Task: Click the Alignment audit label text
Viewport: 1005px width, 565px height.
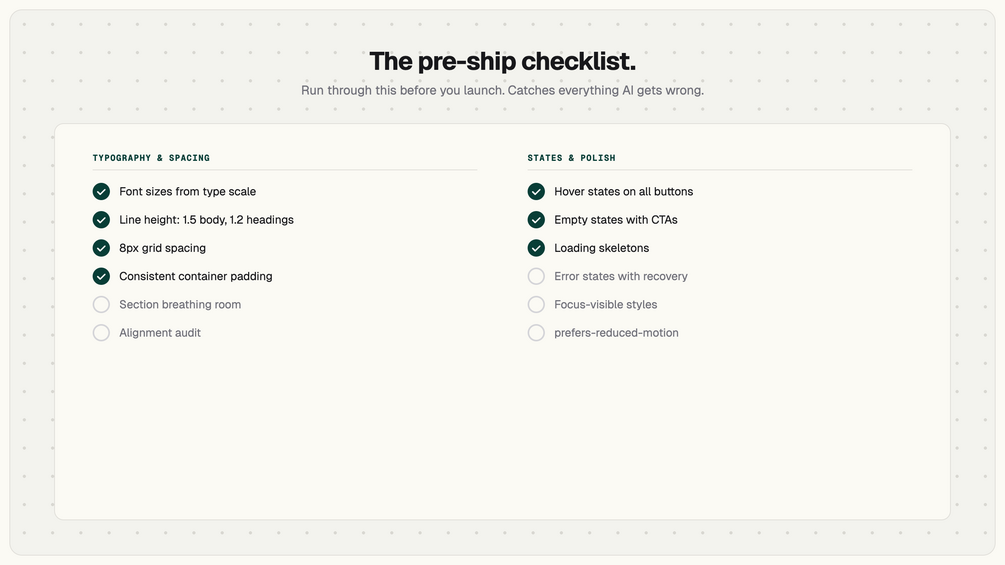Action: pyautogui.click(x=160, y=333)
